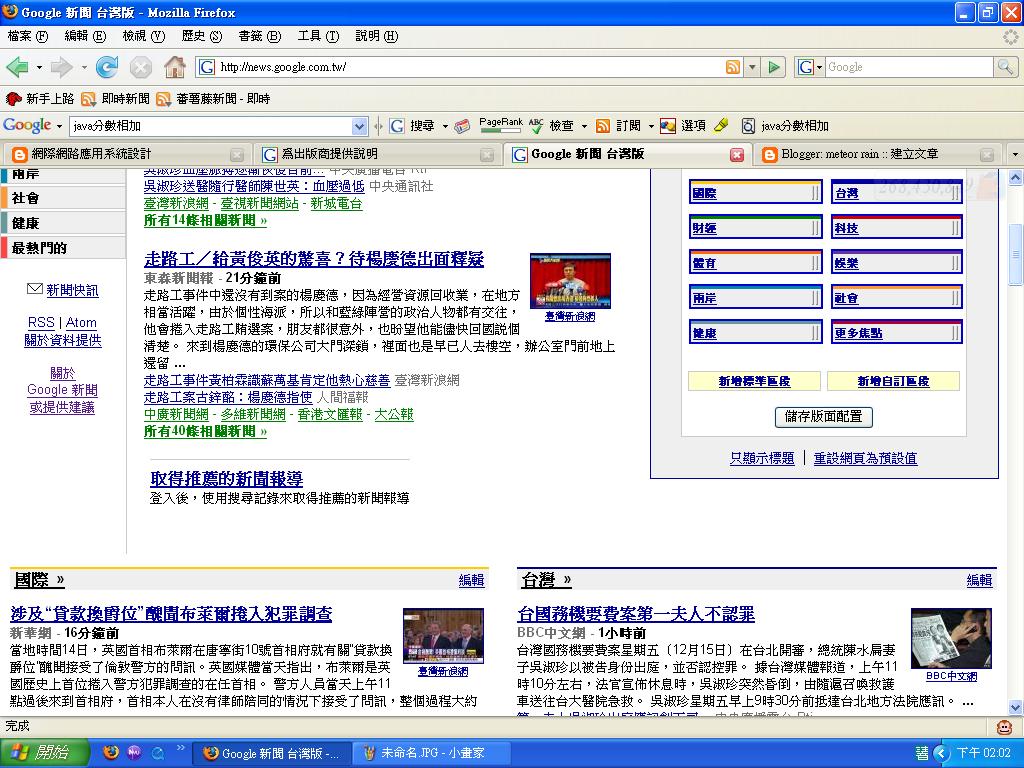The height and width of the screenshot is (768, 1024).
Task: Click the Google toolbar 搜尋 button
Action: (x=413, y=125)
